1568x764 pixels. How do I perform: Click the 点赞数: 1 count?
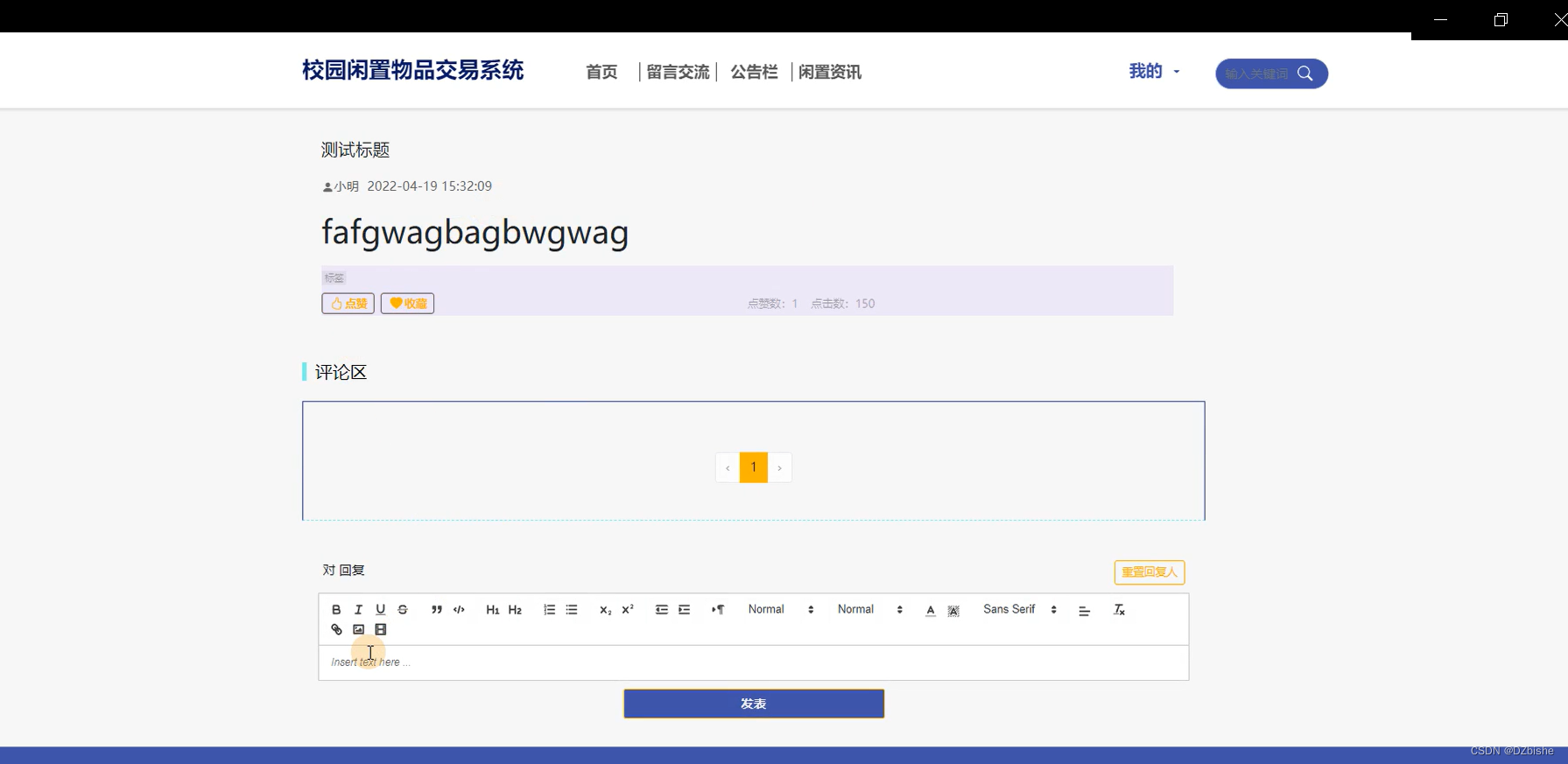[772, 304]
